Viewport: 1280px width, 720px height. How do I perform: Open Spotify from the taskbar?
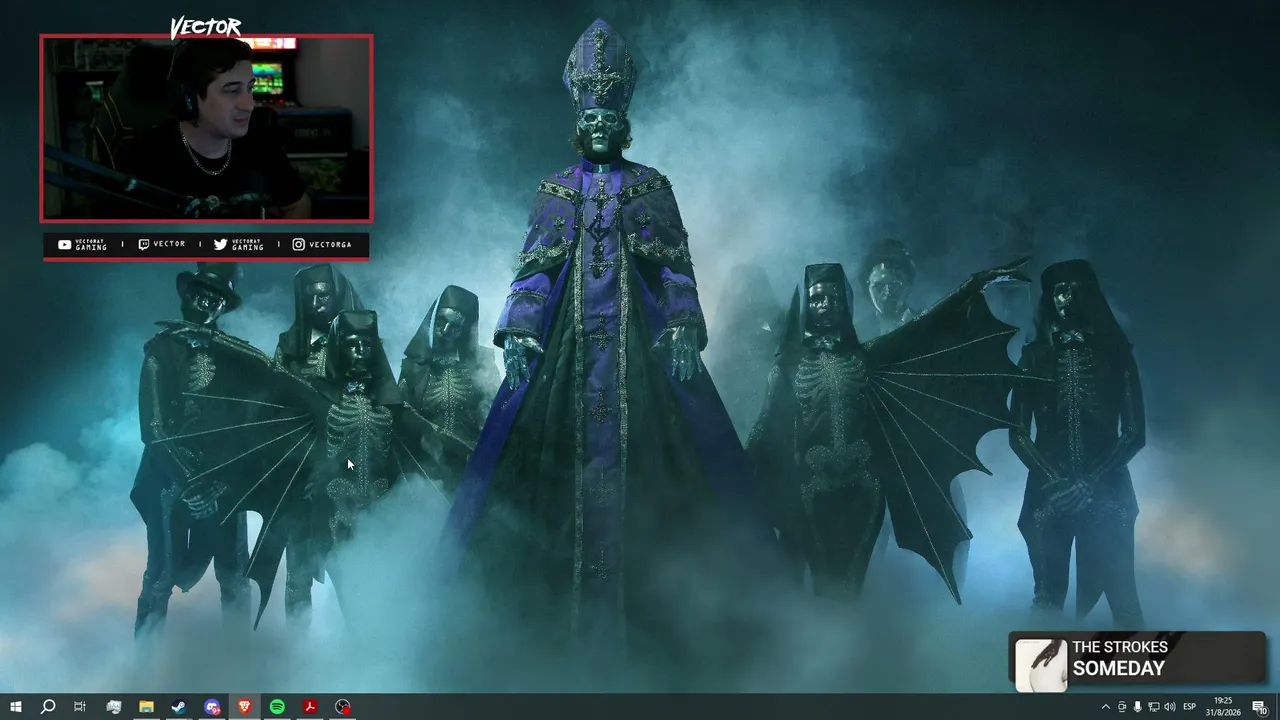coord(277,707)
